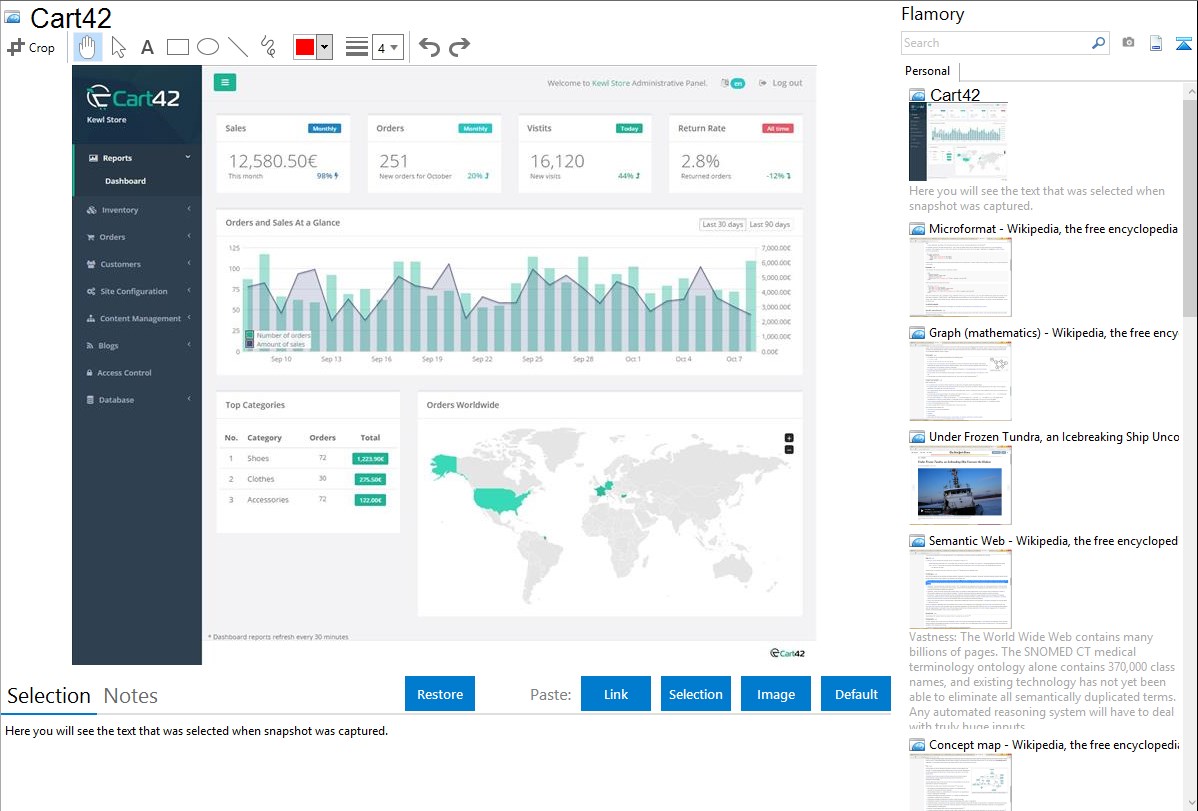Paste as Link button

616,694
